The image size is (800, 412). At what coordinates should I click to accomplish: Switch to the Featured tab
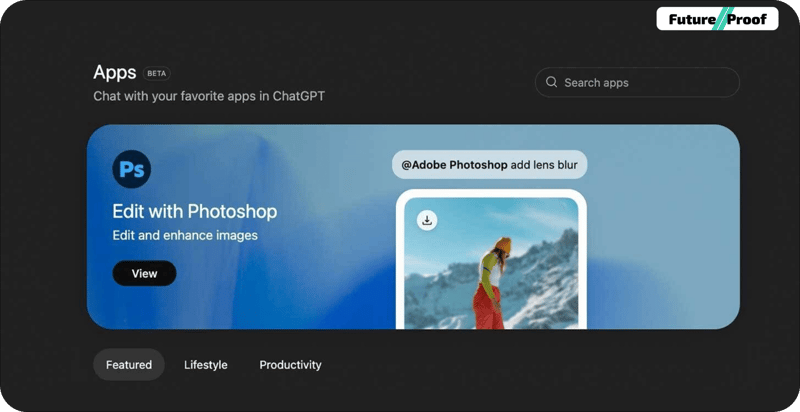pyautogui.click(x=129, y=365)
